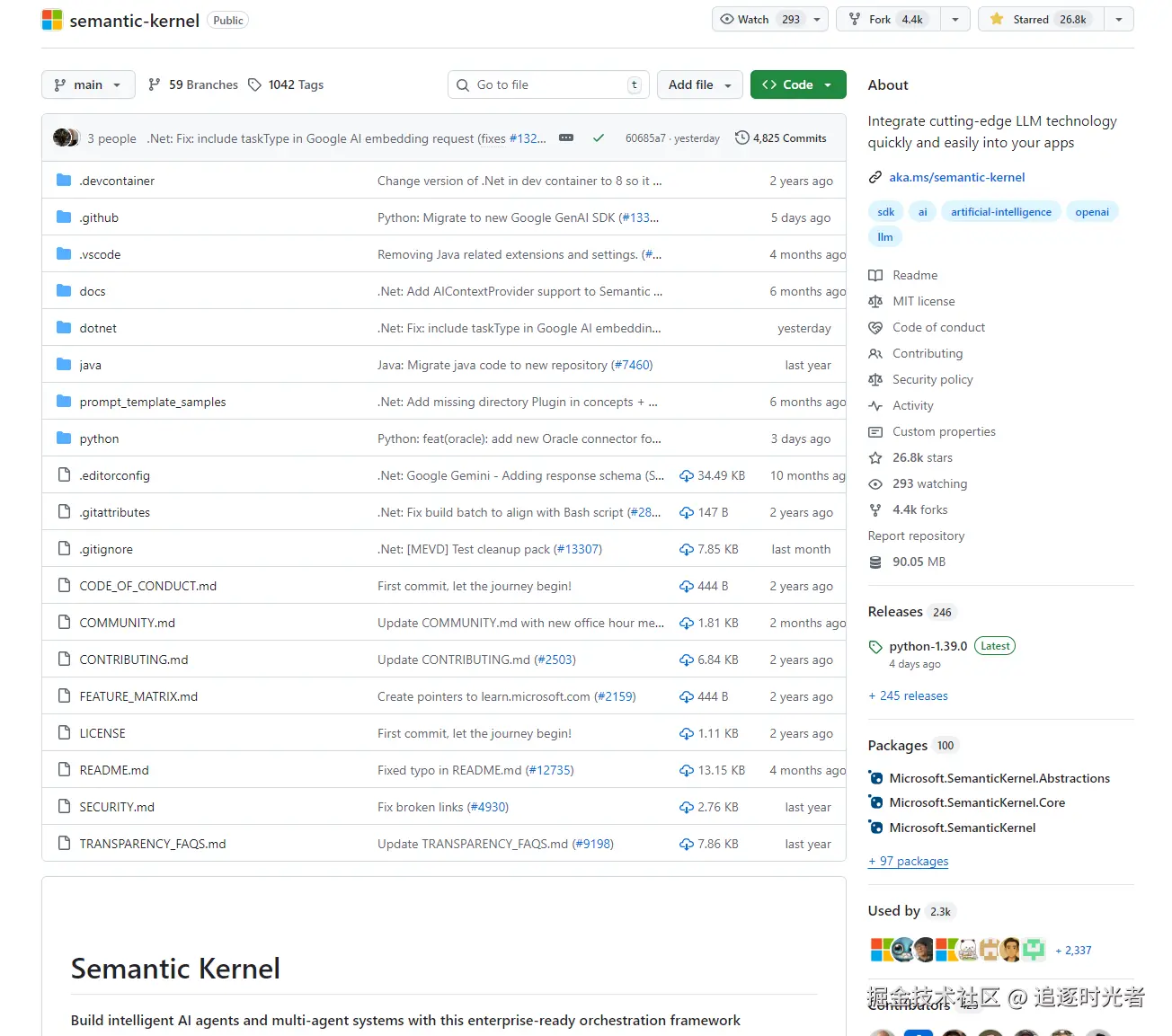Select the openai topic tag

tap(1092, 212)
